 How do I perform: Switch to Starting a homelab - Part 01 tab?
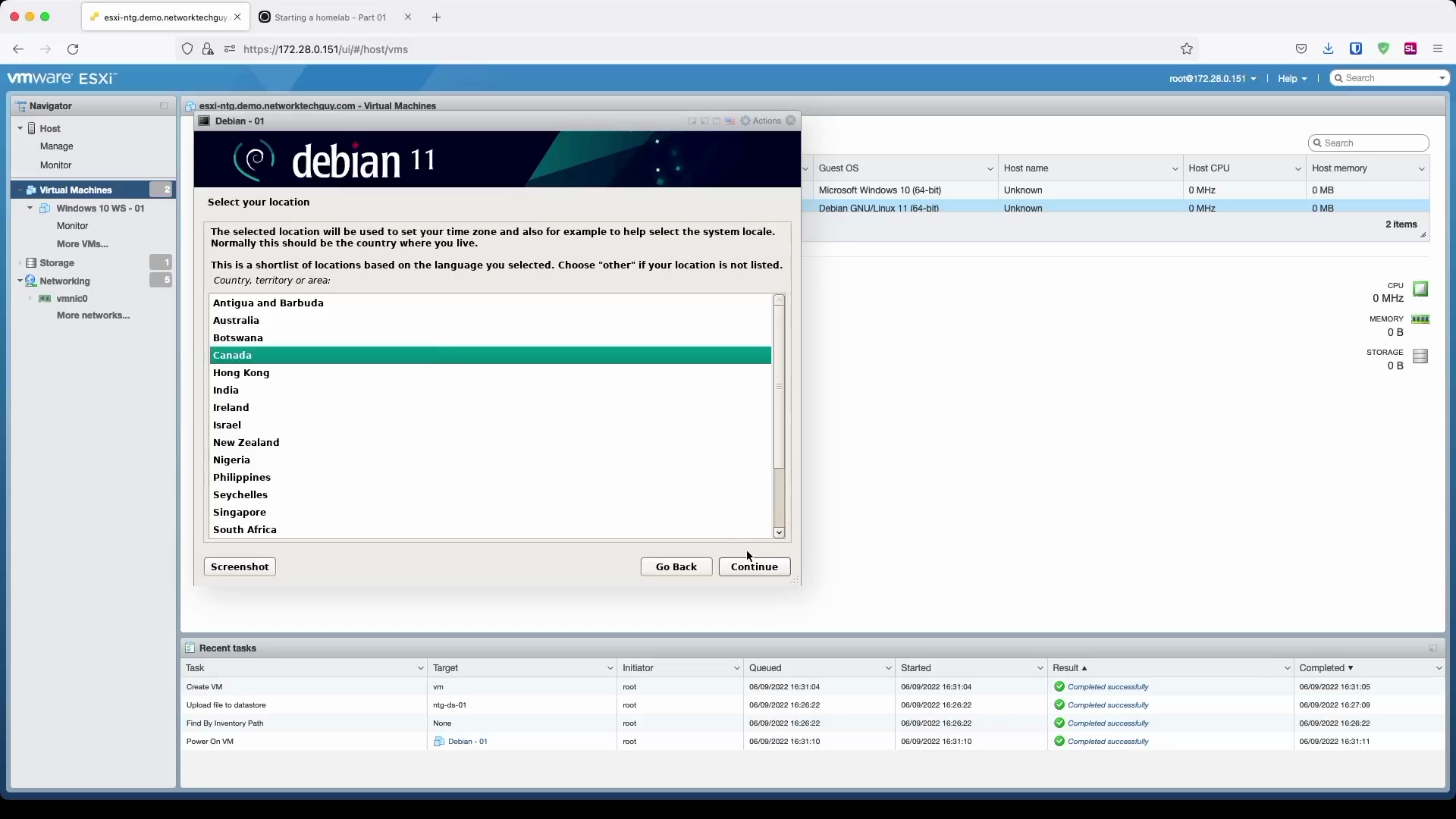point(331,17)
